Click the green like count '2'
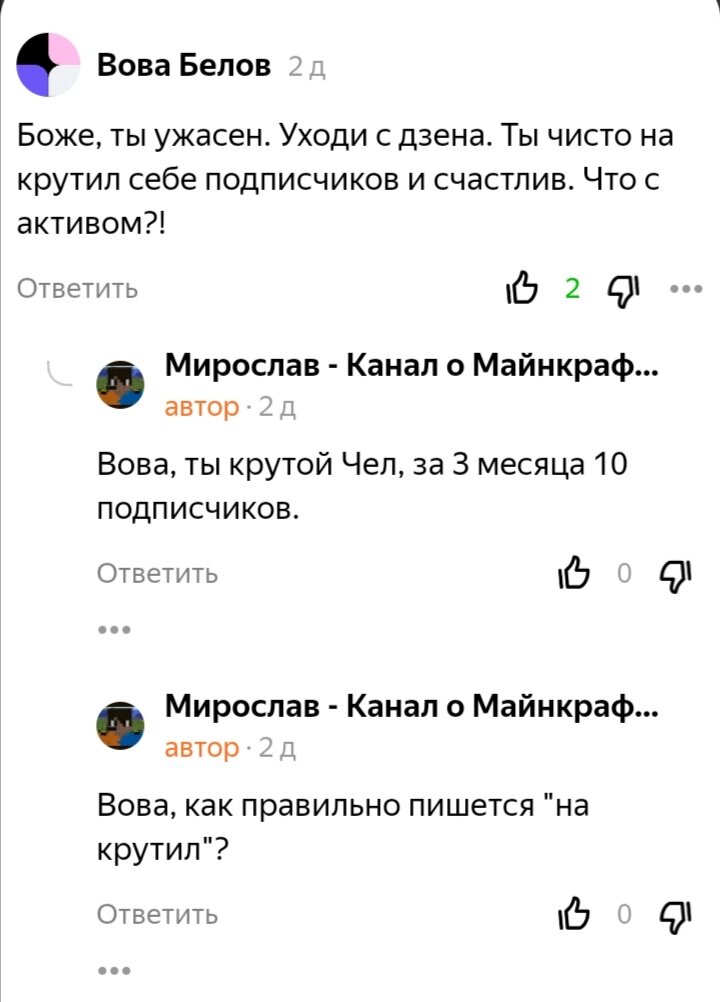Screen dimensions: 720x1002 pyautogui.click(x=572, y=289)
